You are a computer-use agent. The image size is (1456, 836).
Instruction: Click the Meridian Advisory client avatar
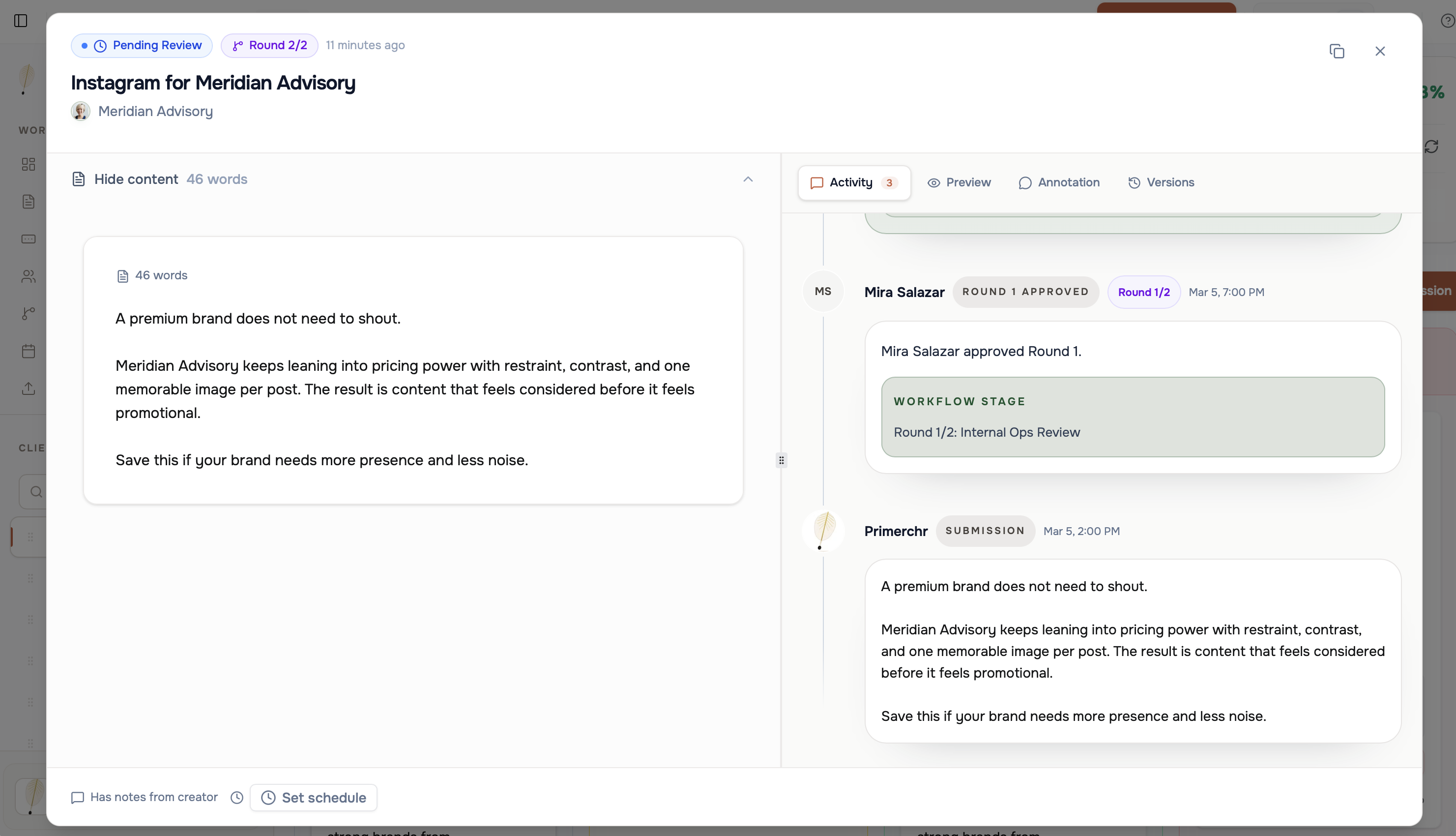pos(80,111)
